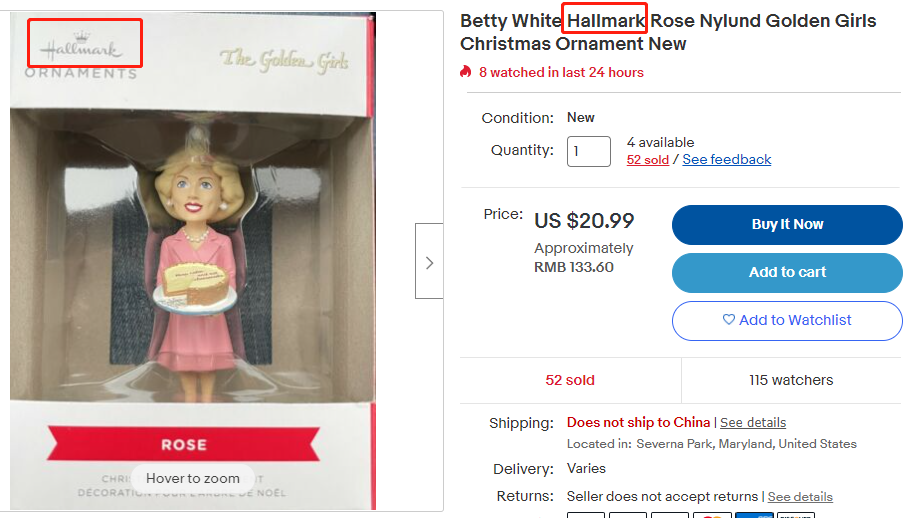Click The Golden Girls logo on the box
Screen dimensions: 909x518
285,60
